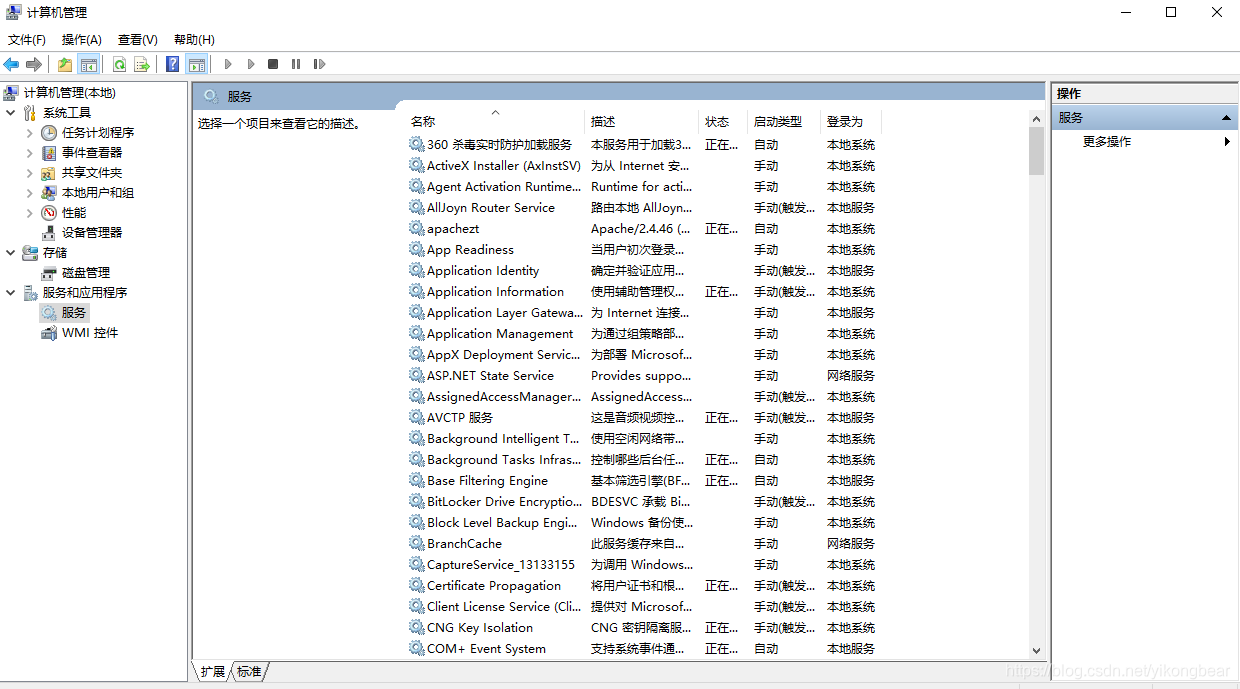Click the services list vertical scrollbar thumb

pyautogui.click(x=1036, y=151)
